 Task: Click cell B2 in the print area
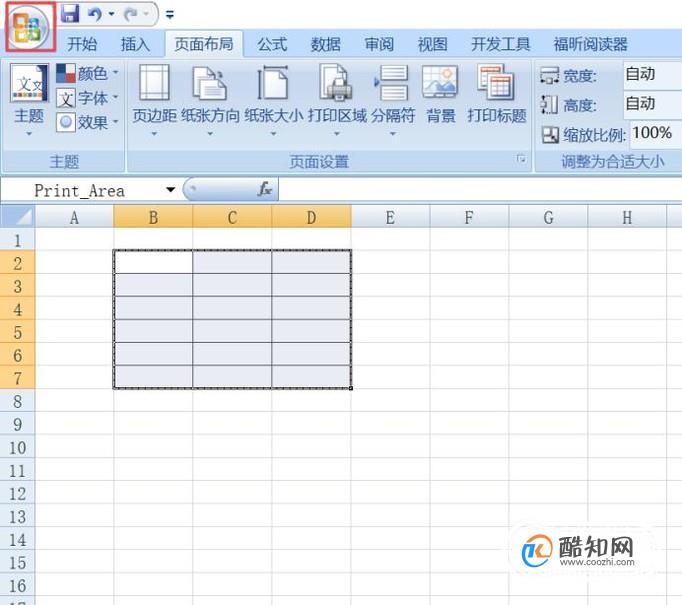[153, 263]
